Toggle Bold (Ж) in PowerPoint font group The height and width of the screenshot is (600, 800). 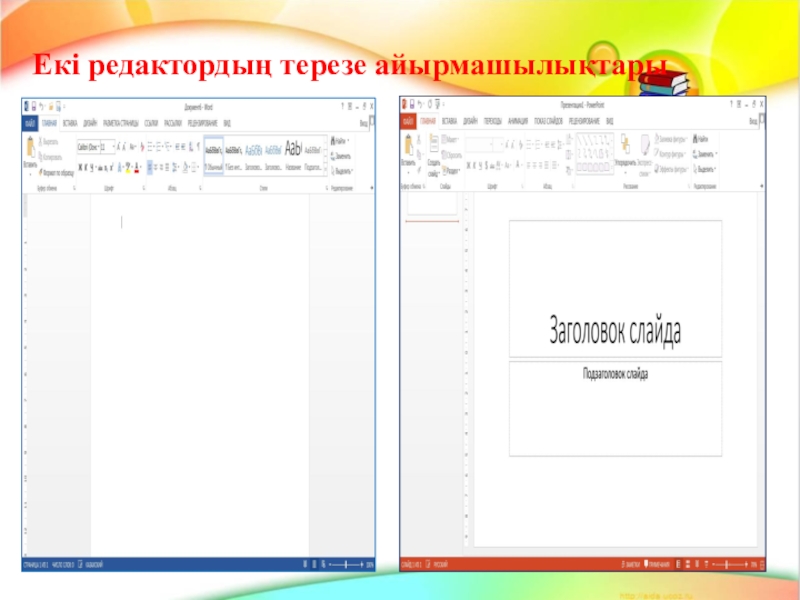[x=469, y=165]
